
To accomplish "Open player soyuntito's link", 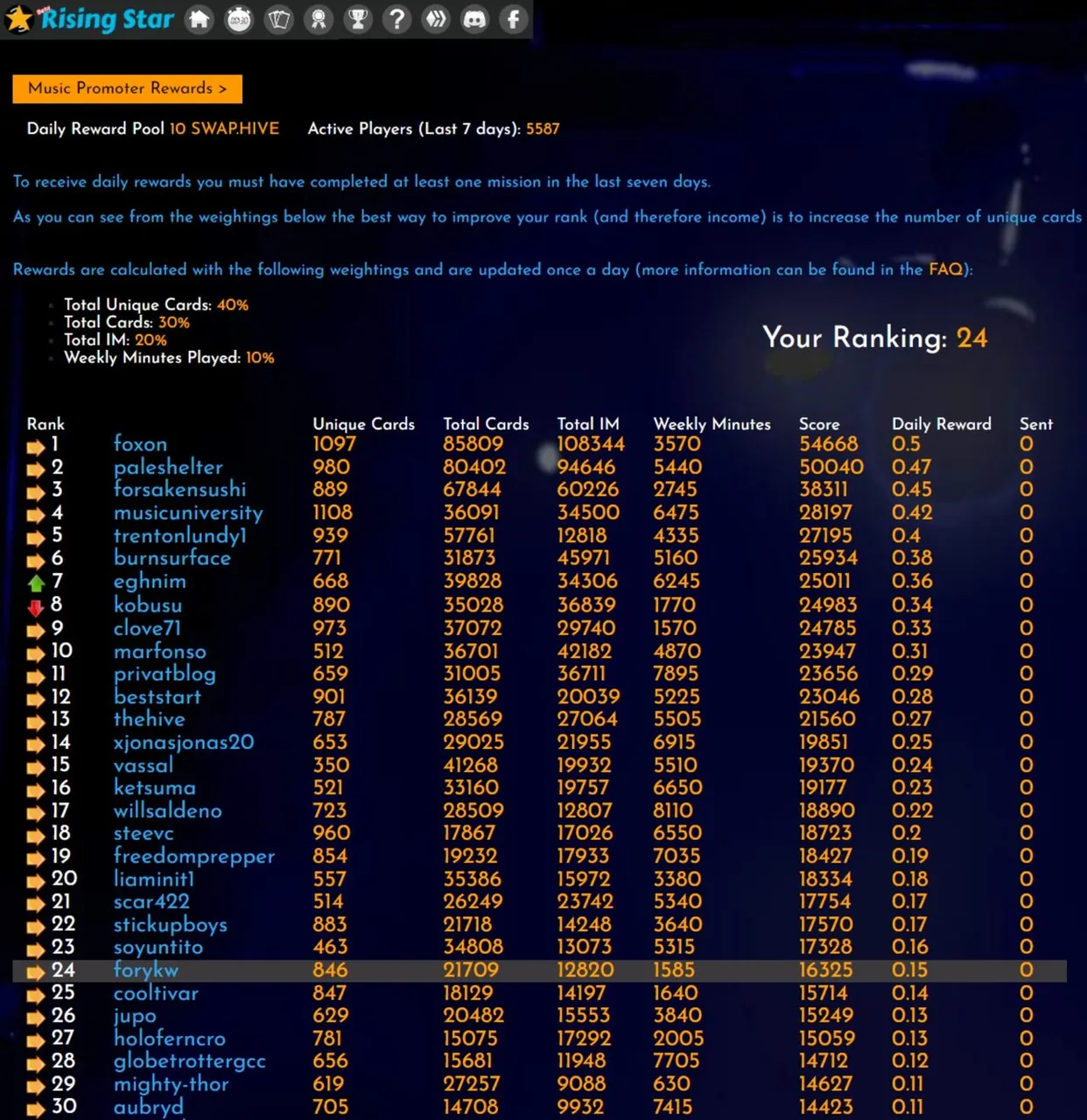I will point(158,948).
